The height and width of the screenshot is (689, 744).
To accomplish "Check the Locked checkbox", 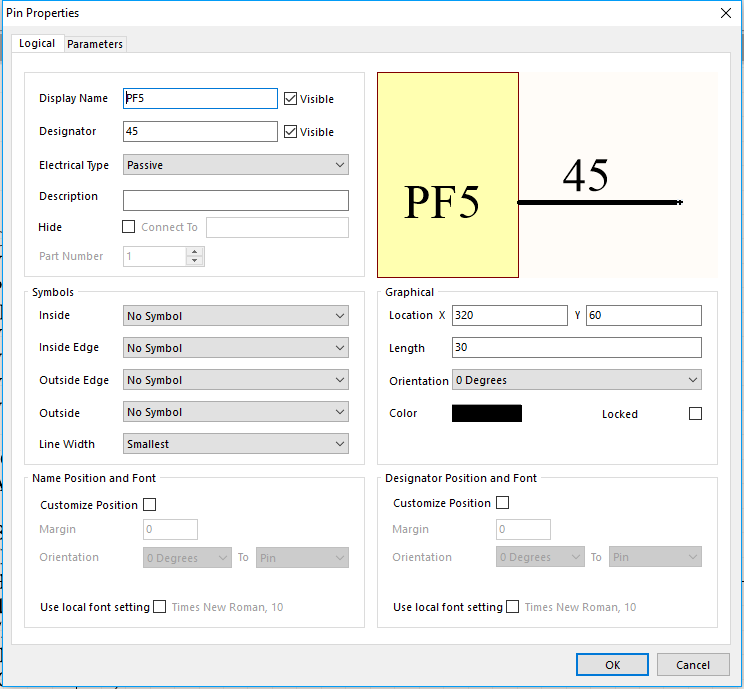I will pos(695,414).
